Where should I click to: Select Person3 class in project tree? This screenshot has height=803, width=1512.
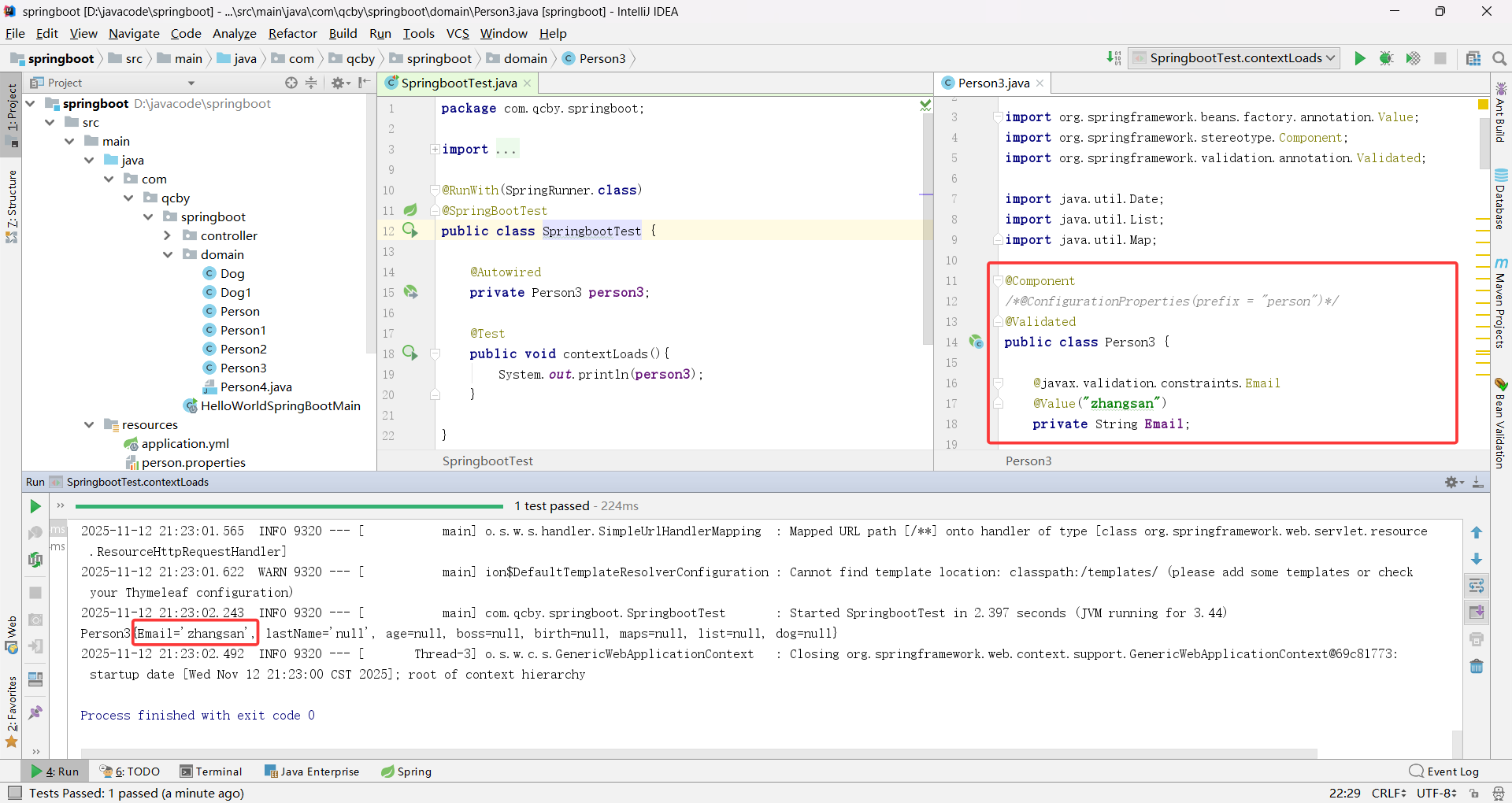pos(243,368)
